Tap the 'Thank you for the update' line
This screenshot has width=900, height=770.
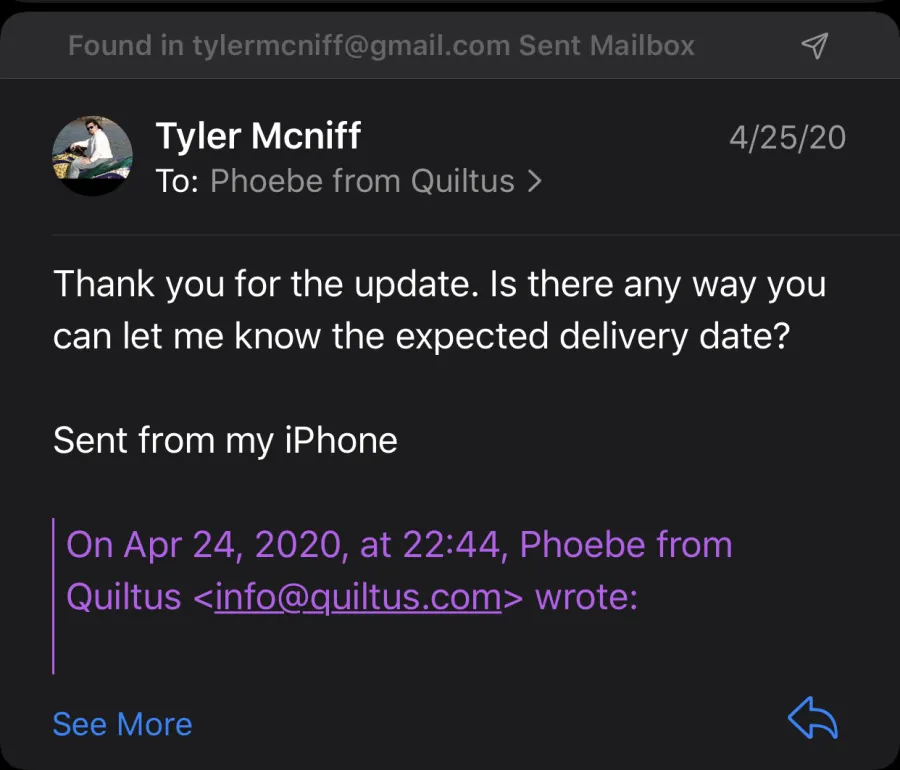440,285
